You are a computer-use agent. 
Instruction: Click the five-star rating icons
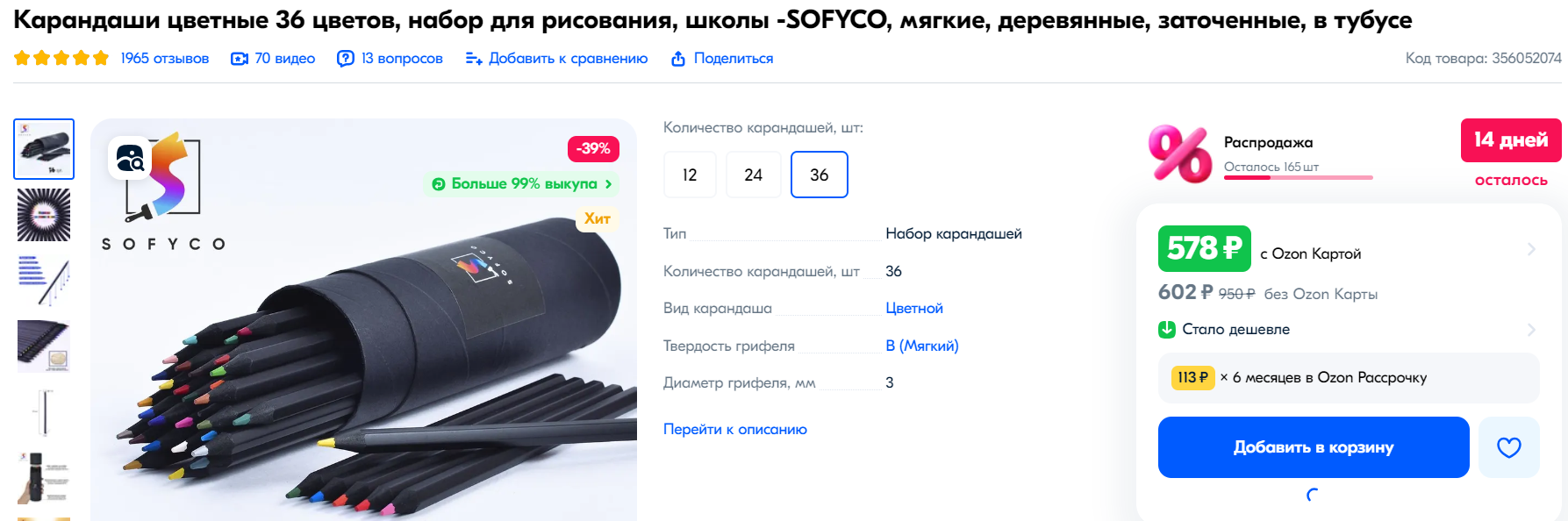(x=61, y=58)
